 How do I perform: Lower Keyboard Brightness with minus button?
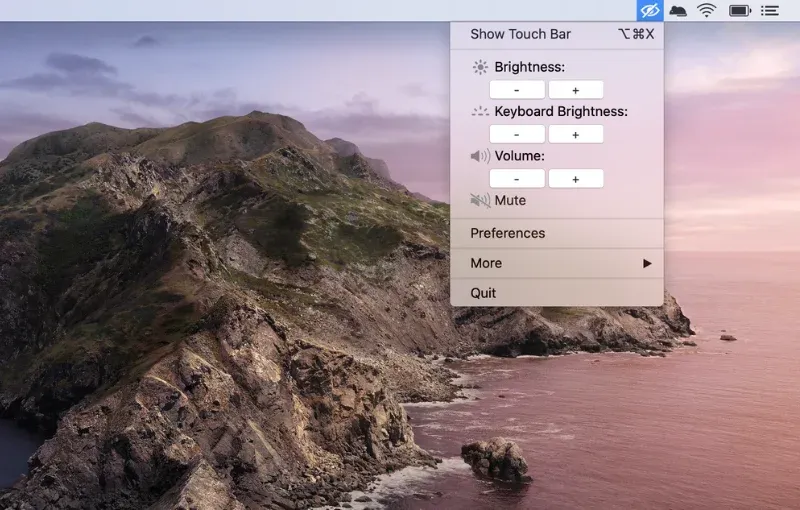coord(517,134)
